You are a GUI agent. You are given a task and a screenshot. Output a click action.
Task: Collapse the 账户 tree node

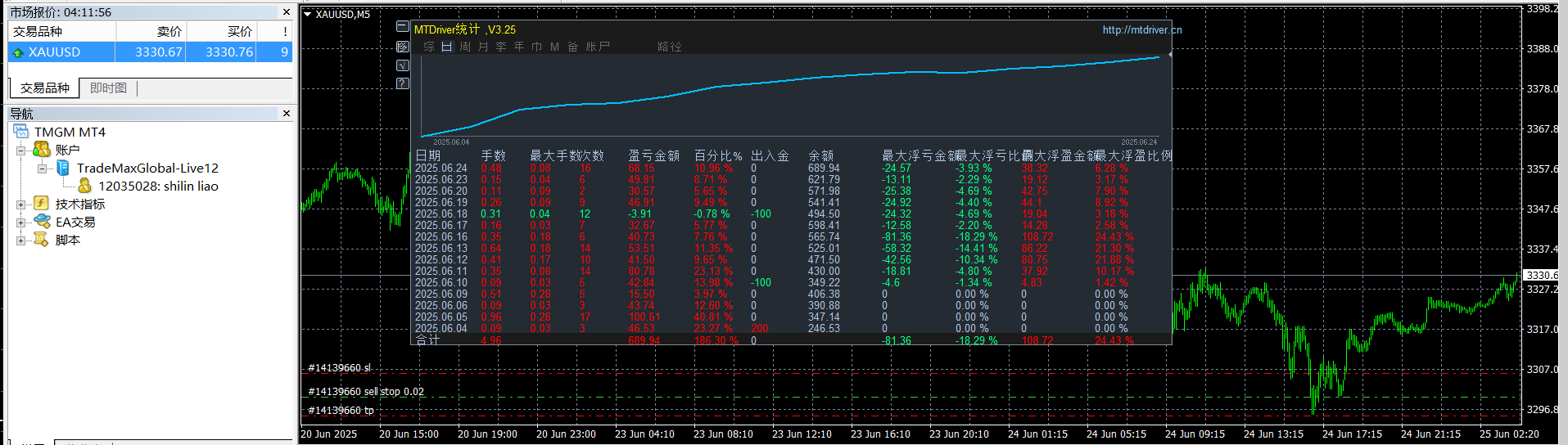point(21,151)
